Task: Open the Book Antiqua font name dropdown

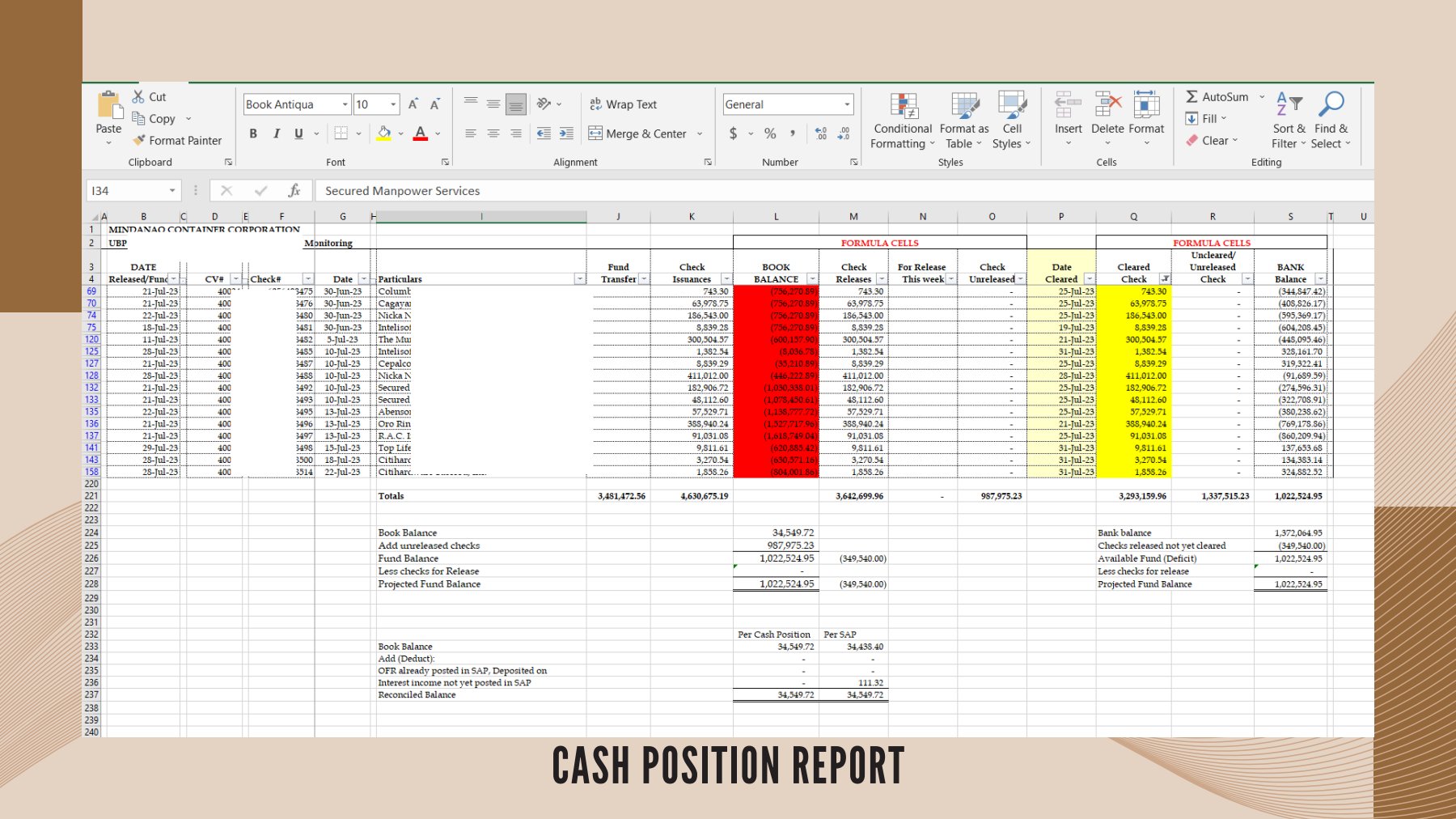Action: point(345,104)
